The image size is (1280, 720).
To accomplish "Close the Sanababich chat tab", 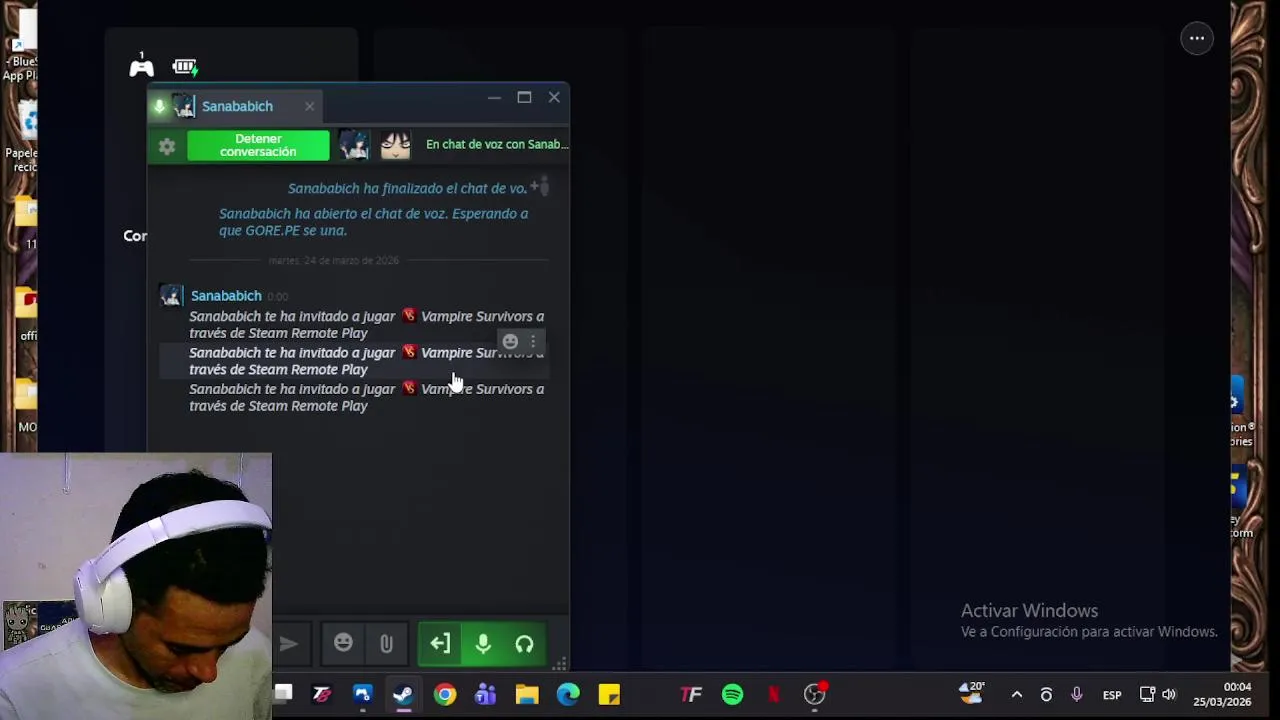I will (309, 106).
